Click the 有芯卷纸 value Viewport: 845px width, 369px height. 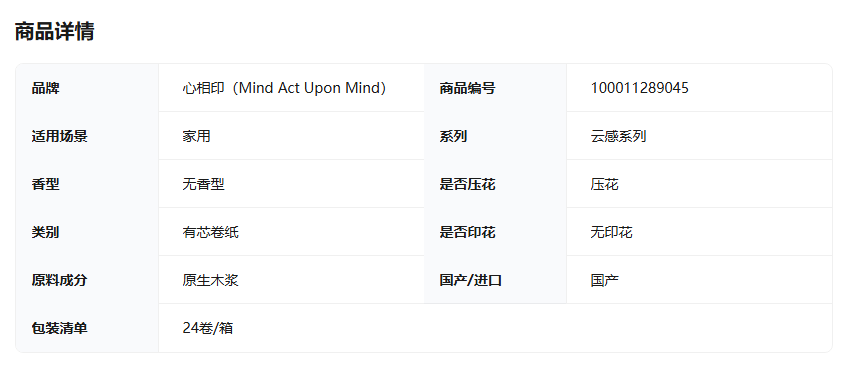click(x=210, y=232)
